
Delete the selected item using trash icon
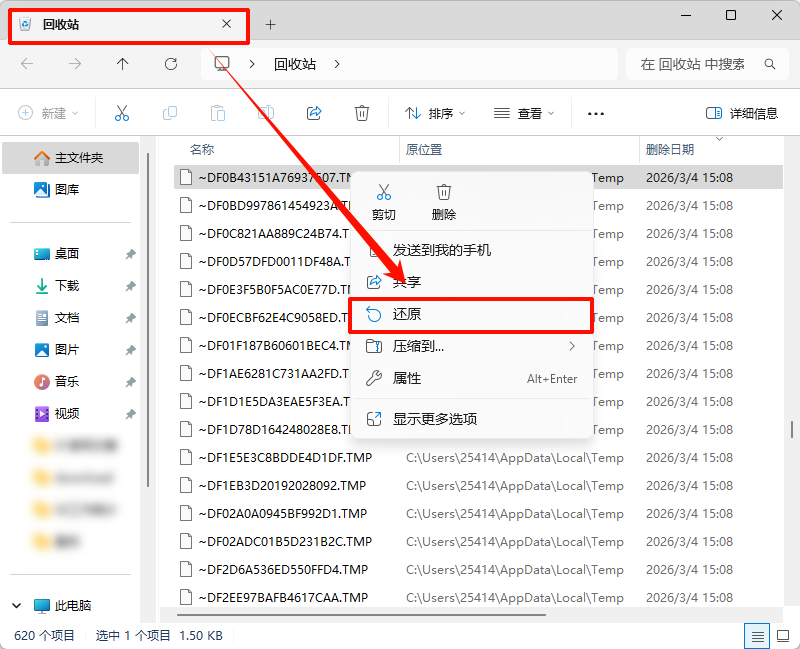point(361,113)
